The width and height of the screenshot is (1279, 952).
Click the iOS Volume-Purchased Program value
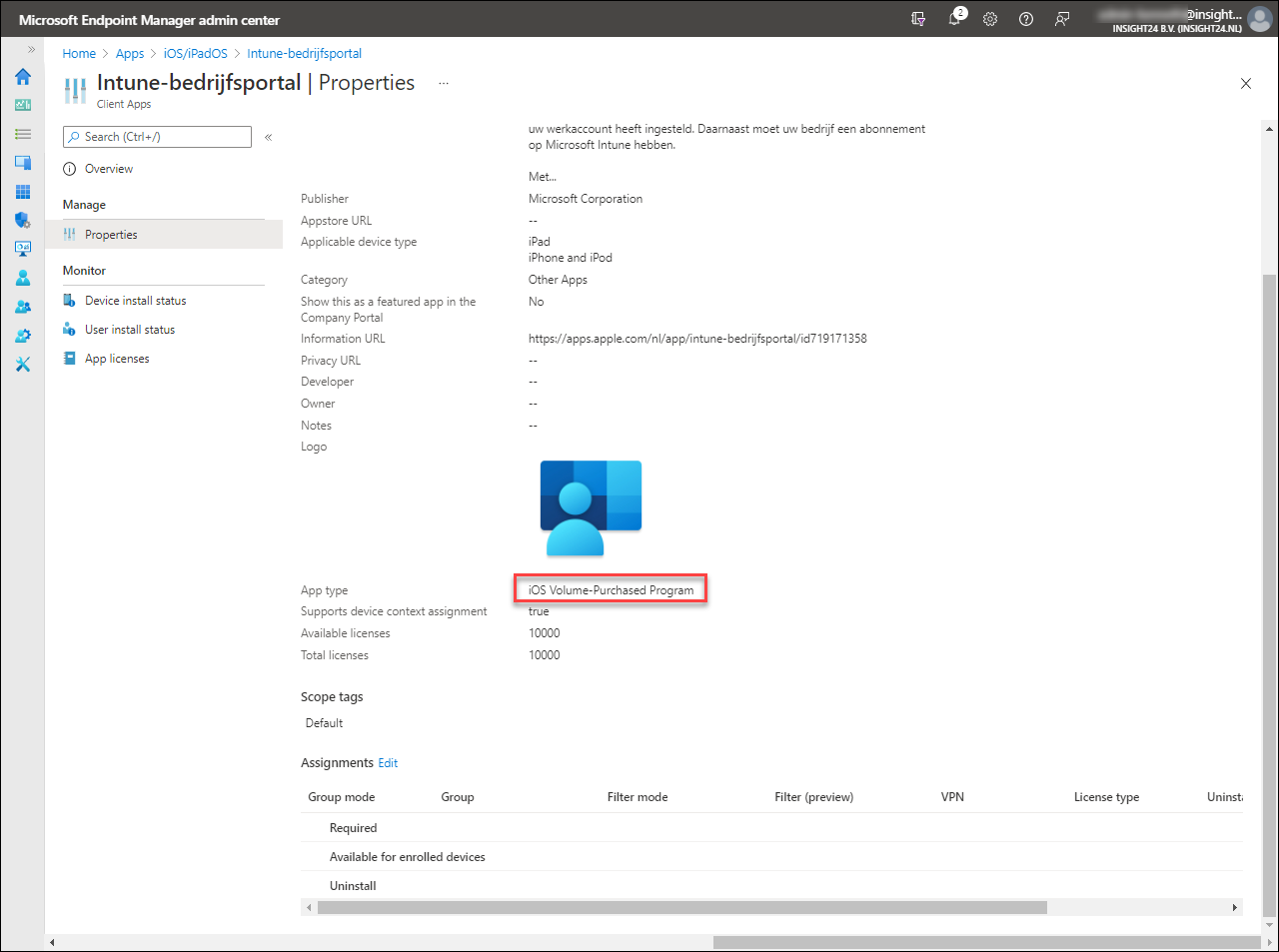click(x=611, y=590)
